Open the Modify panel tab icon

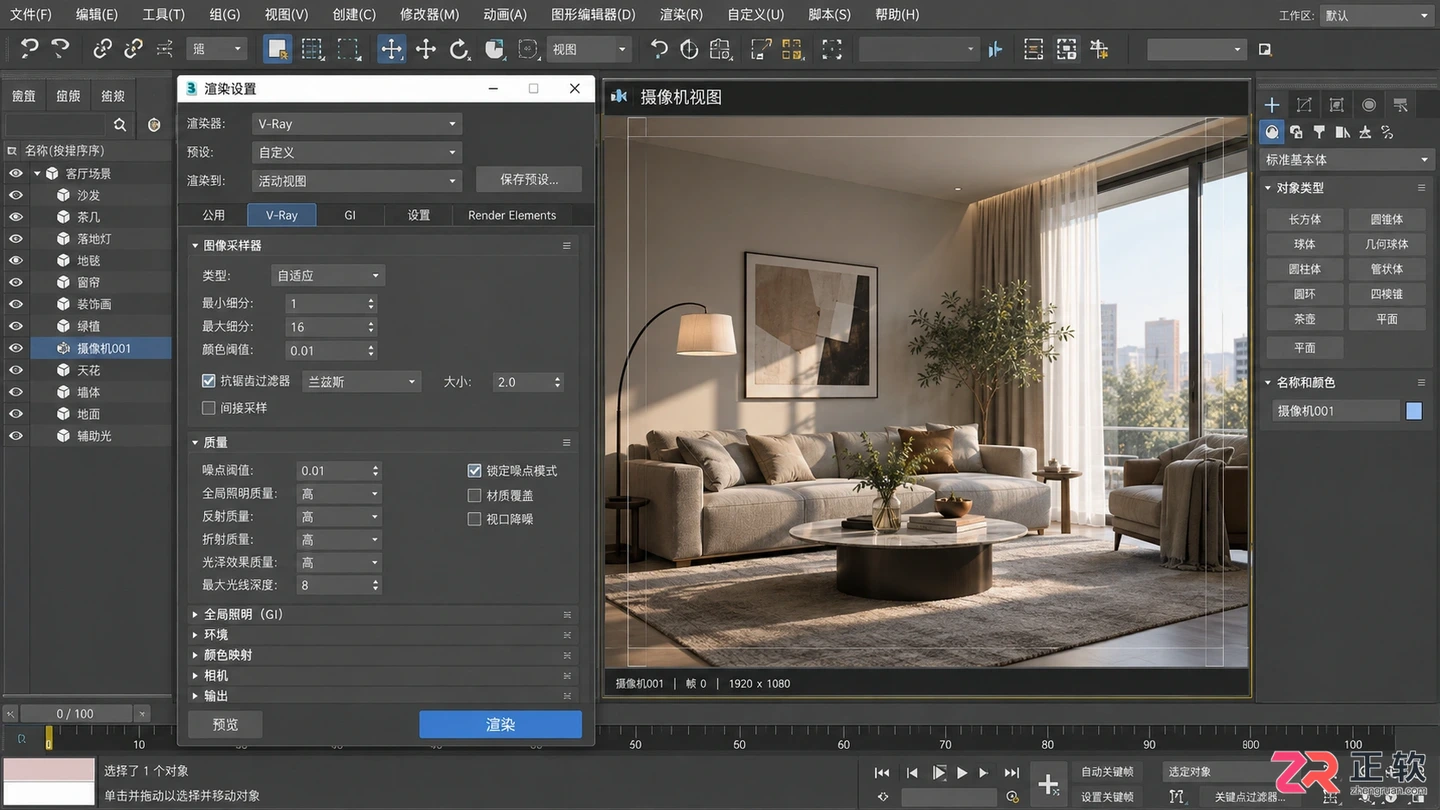[1304, 105]
